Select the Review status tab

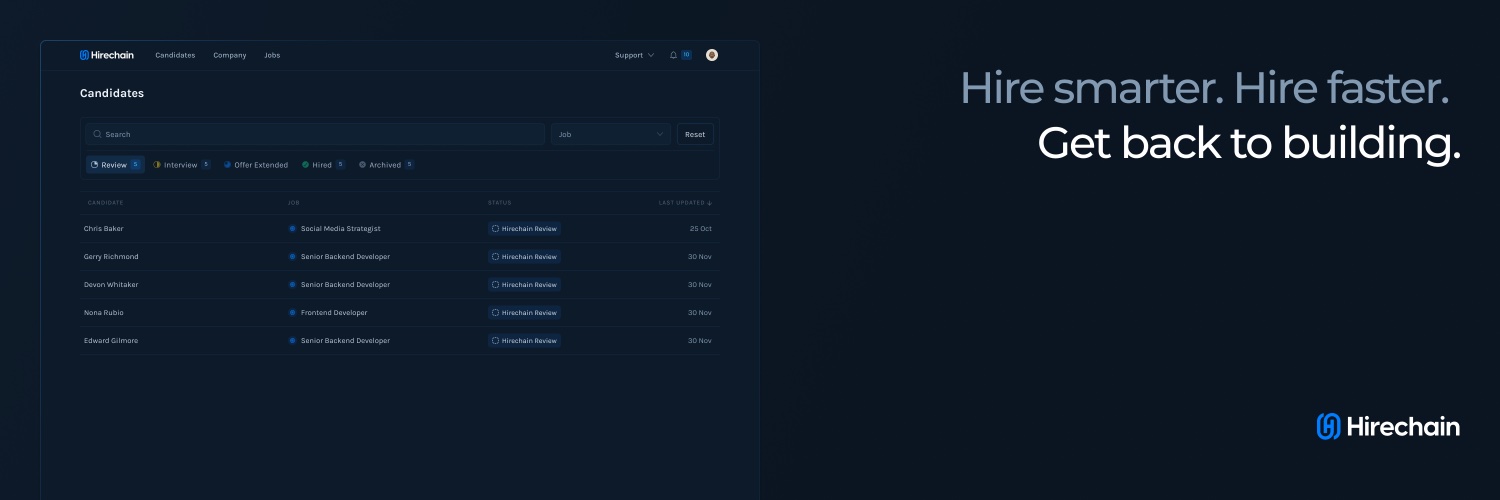coord(115,165)
